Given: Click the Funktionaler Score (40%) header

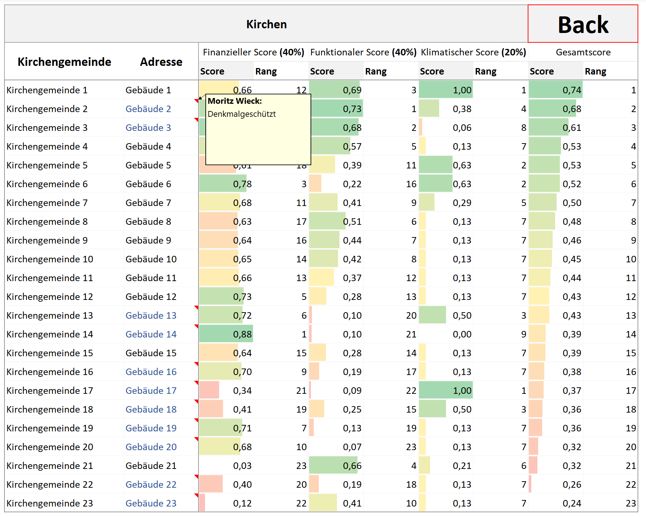Looking at the screenshot, I should [x=363, y=52].
